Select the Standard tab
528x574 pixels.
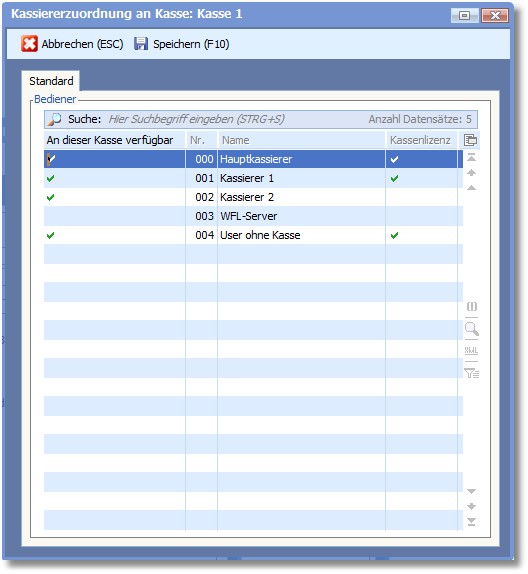[x=51, y=81]
